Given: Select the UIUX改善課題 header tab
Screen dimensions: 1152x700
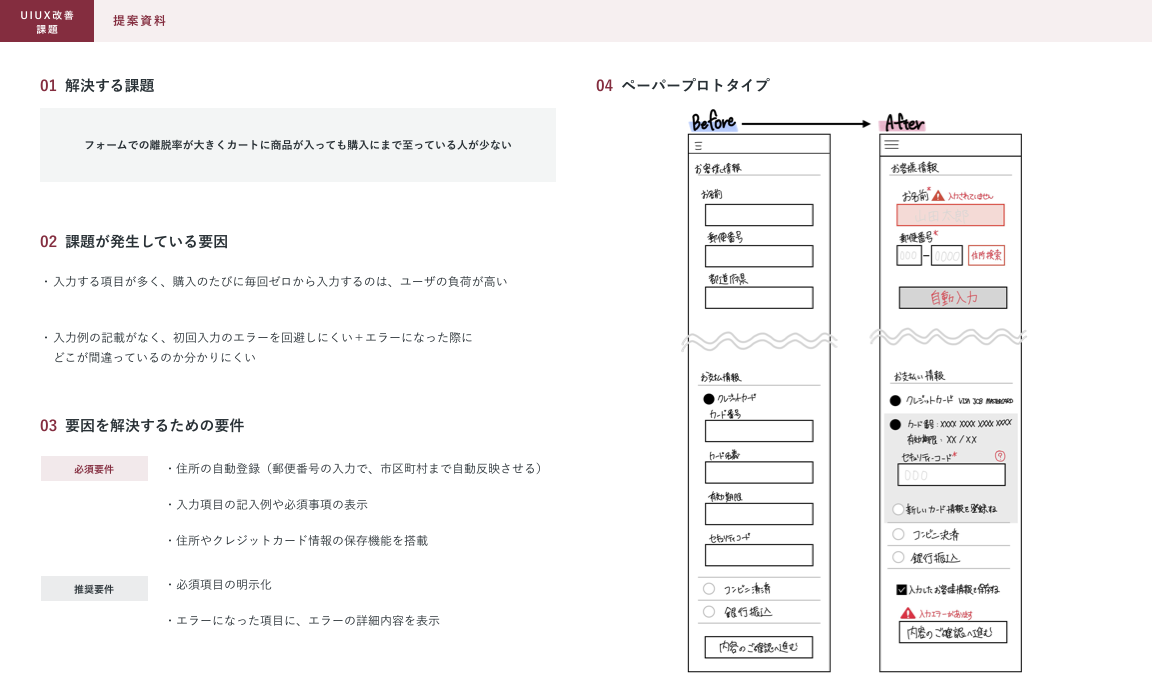Looking at the screenshot, I should point(47,21).
